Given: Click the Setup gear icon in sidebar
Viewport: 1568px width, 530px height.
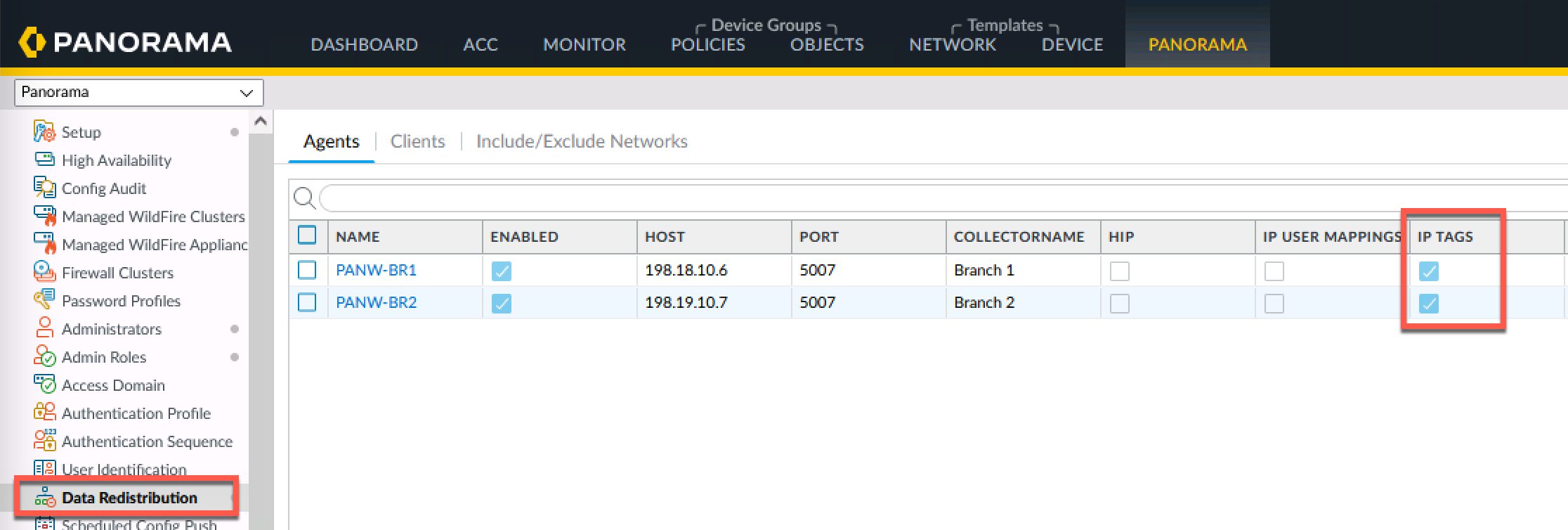Looking at the screenshot, I should 44,131.
